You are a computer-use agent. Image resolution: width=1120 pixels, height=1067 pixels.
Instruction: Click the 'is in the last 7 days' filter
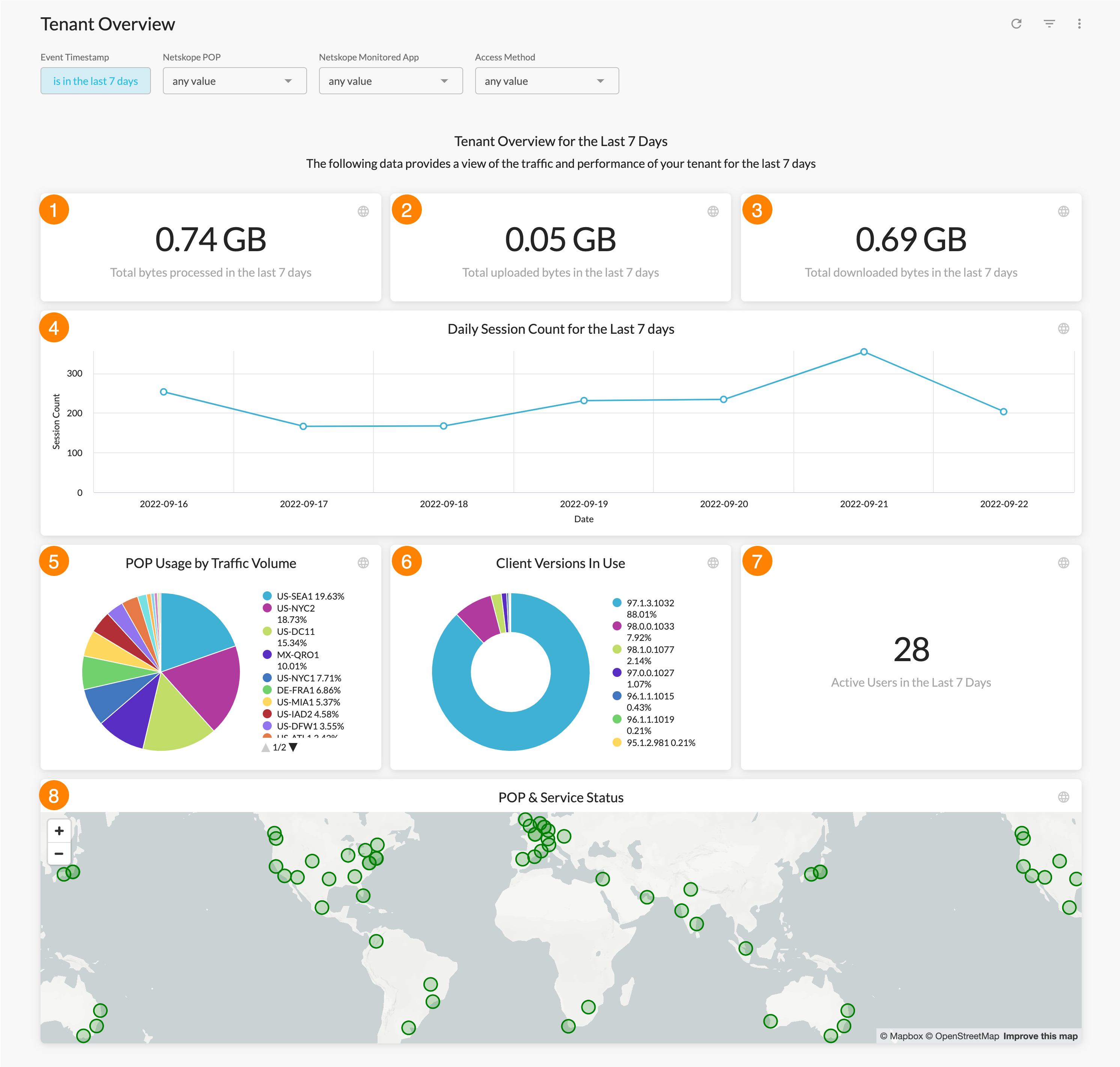click(x=95, y=81)
